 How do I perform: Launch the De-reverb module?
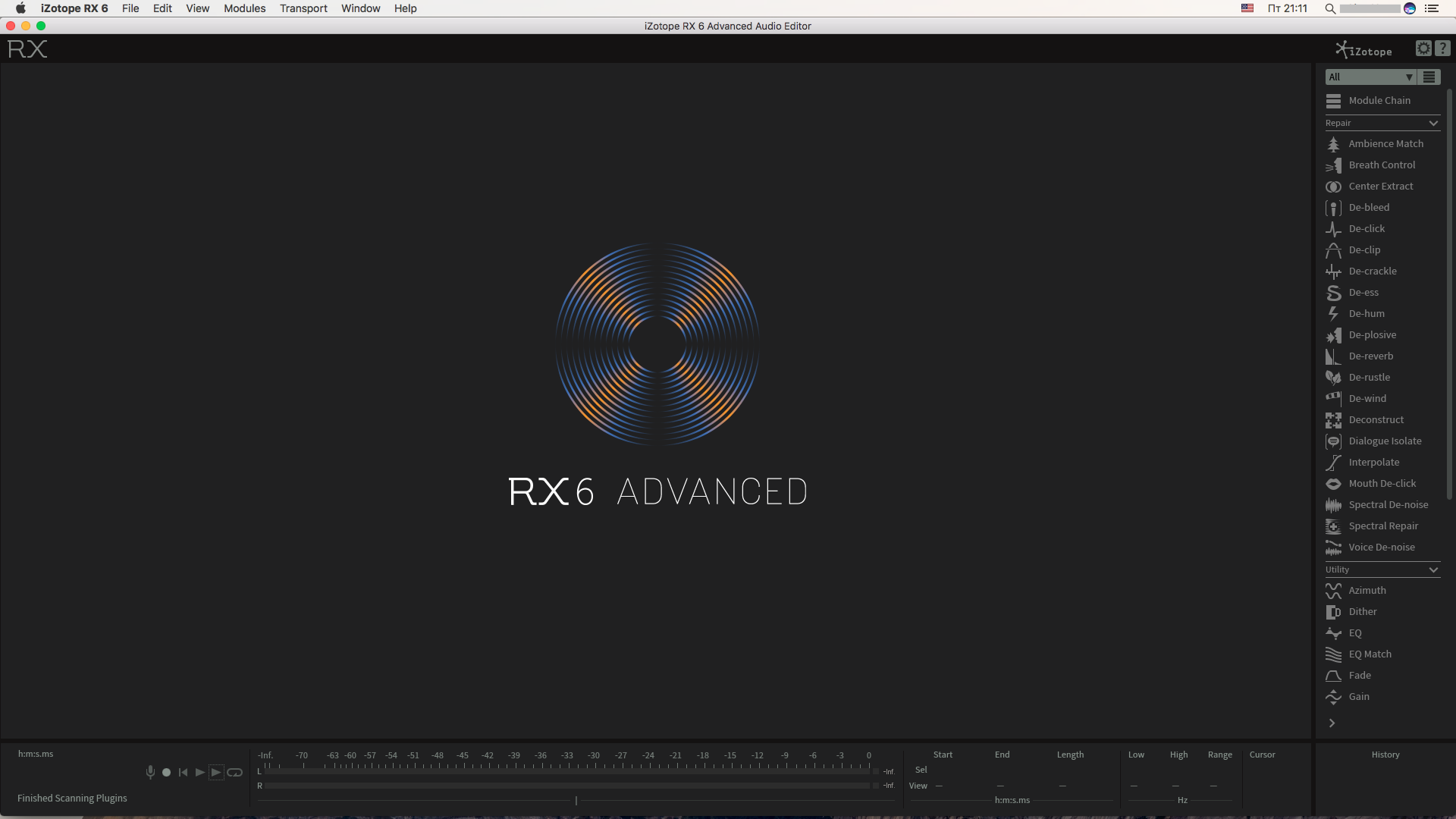click(1370, 356)
